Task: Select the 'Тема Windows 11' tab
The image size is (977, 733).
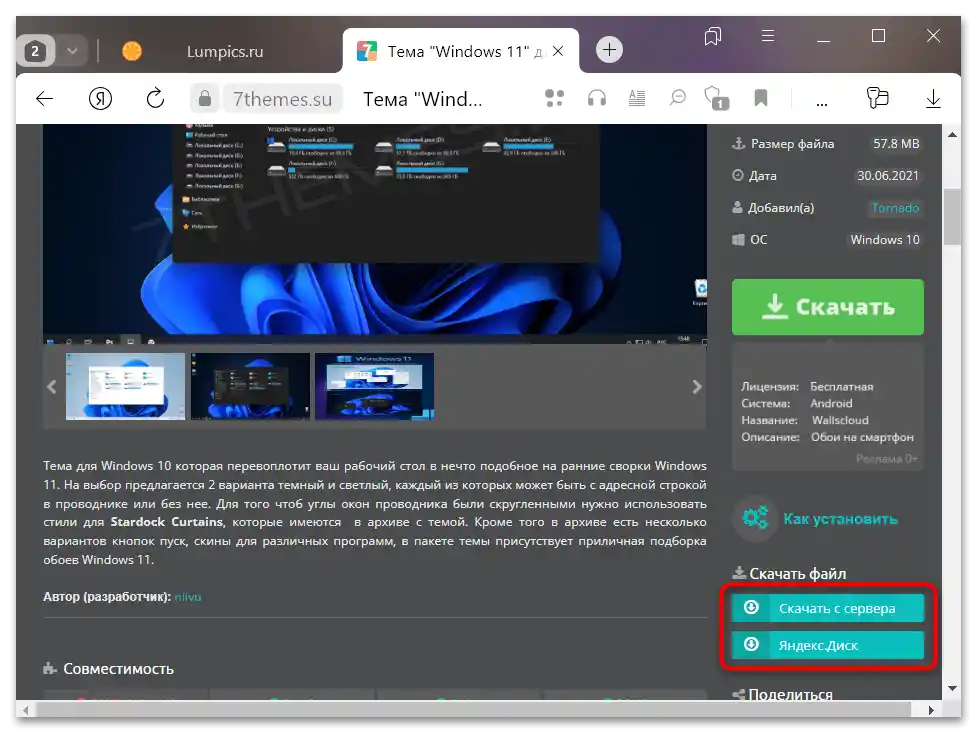Action: [x=460, y=51]
